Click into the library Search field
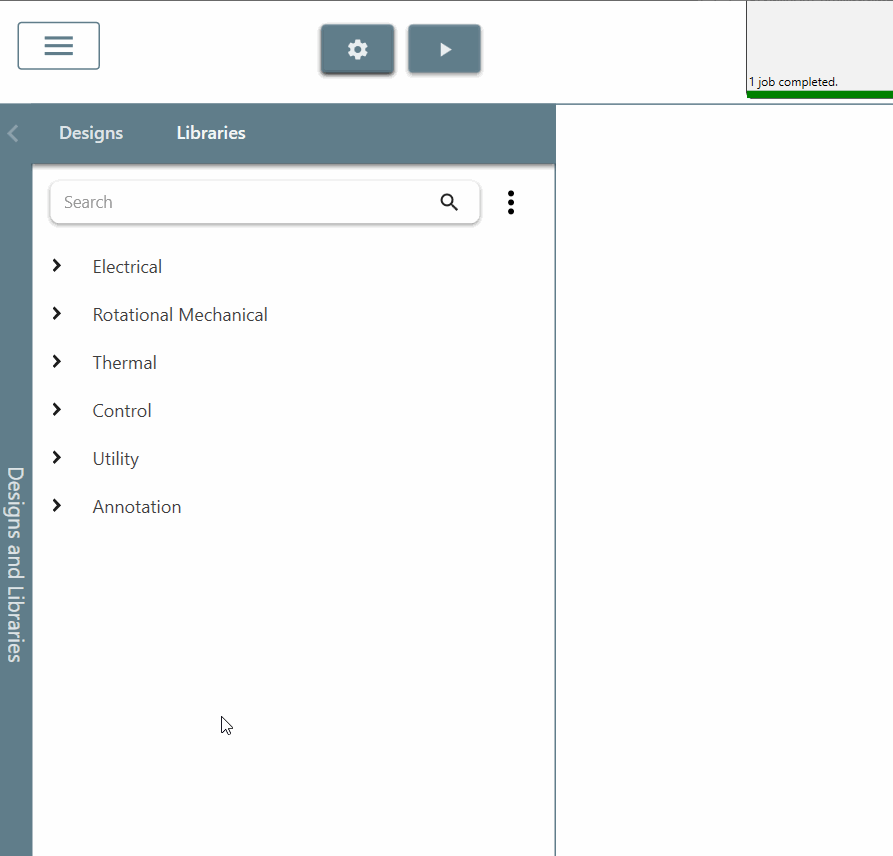The width and height of the screenshot is (893, 856). click(240, 202)
